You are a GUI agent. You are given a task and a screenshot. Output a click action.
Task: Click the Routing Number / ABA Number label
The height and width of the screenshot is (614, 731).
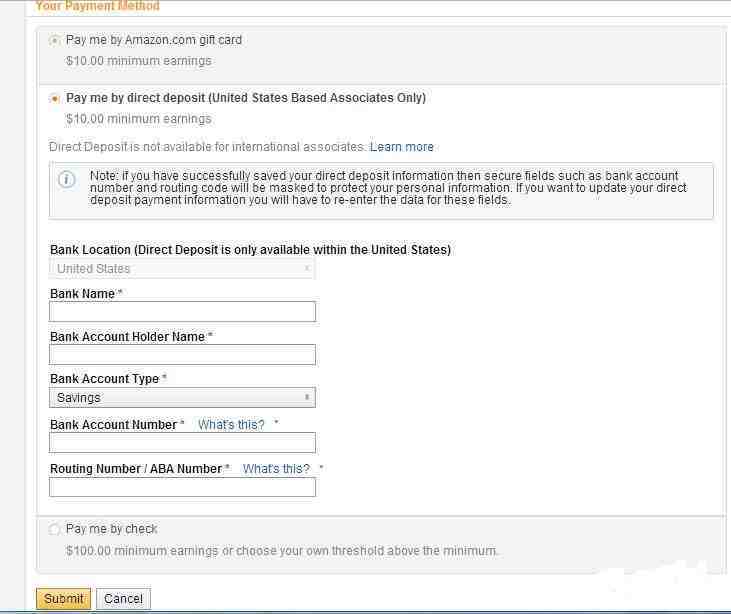click(135, 469)
